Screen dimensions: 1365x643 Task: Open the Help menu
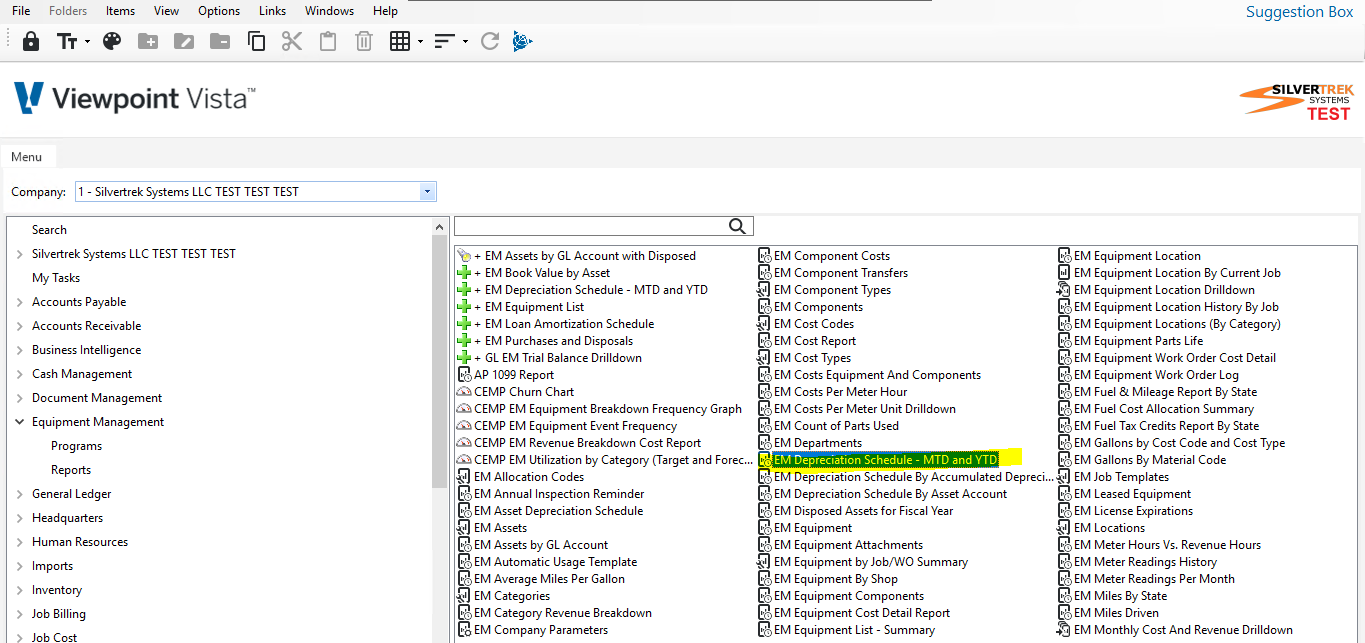pyautogui.click(x=385, y=11)
